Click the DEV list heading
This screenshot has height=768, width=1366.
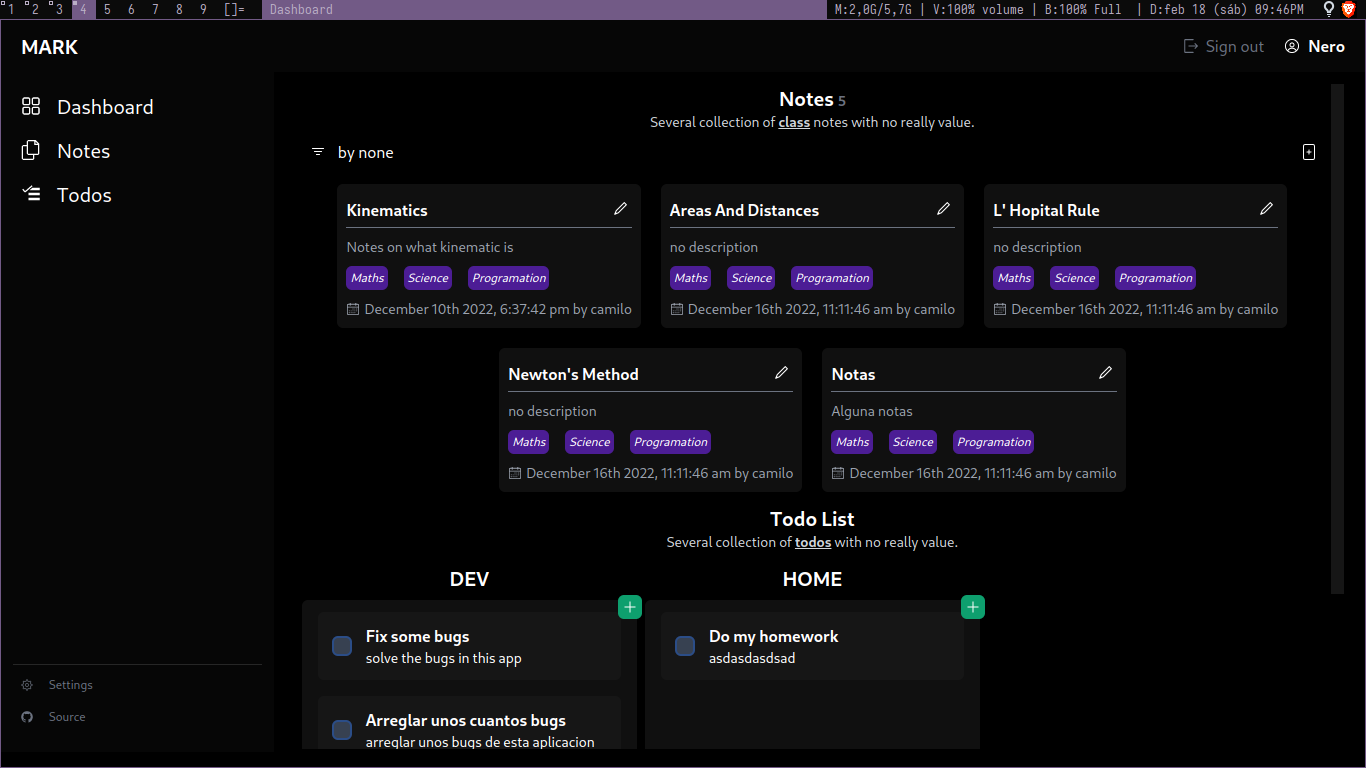pos(469,579)
